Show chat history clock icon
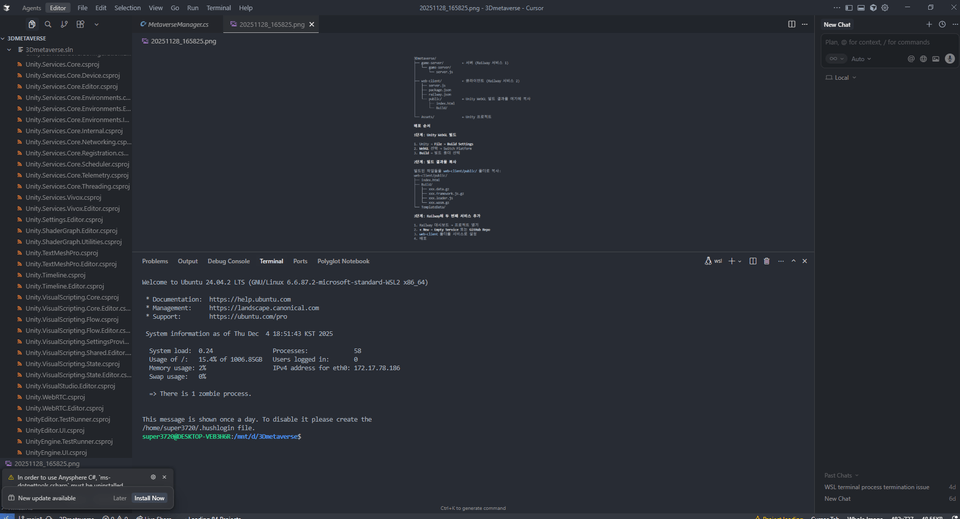The image size is (960, 519). pyautogui.click(x=942, y=24)
